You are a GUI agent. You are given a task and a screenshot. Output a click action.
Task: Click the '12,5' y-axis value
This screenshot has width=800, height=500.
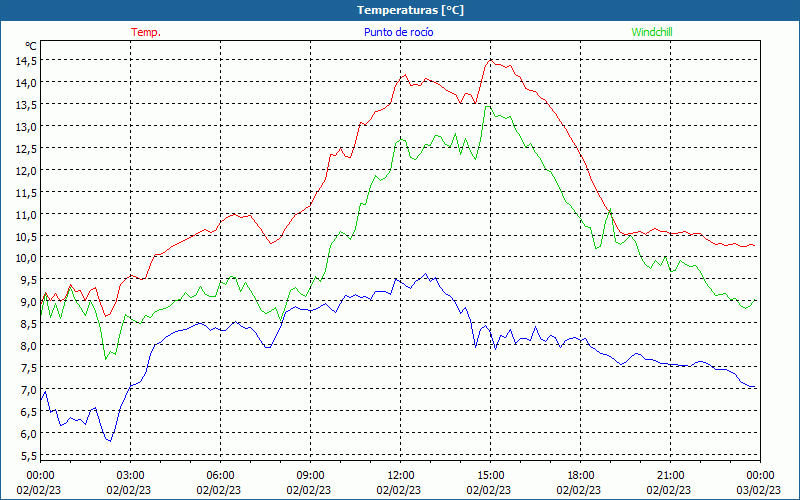26,148
